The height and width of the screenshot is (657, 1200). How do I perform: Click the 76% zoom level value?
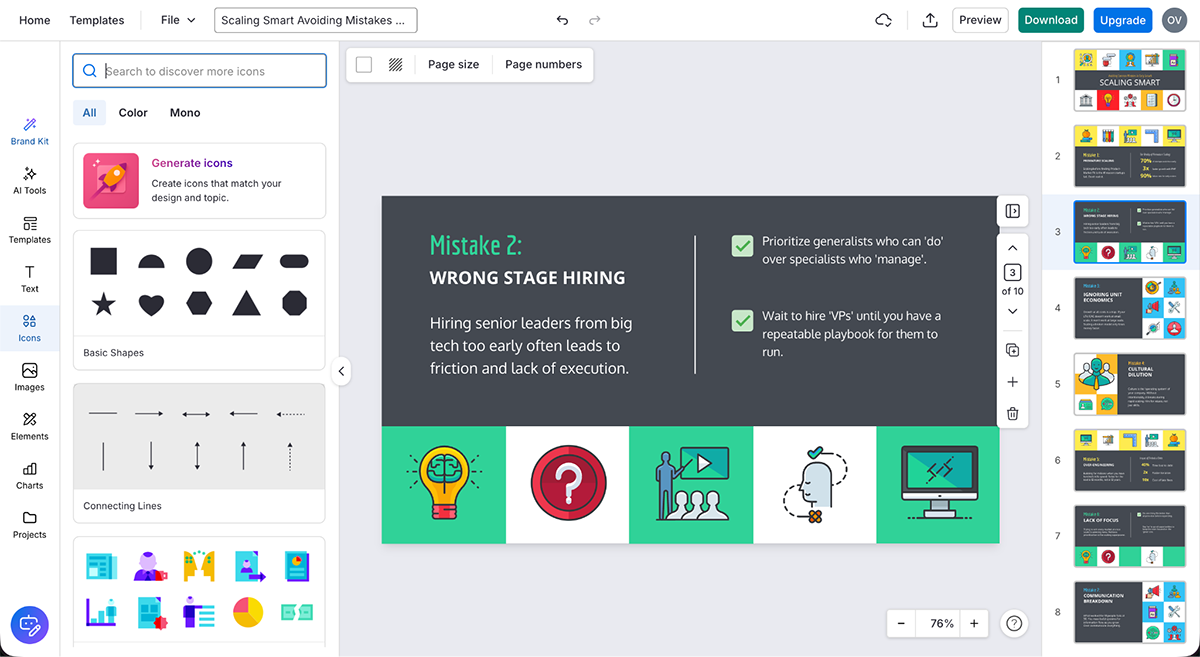click(x=941, y=623)
